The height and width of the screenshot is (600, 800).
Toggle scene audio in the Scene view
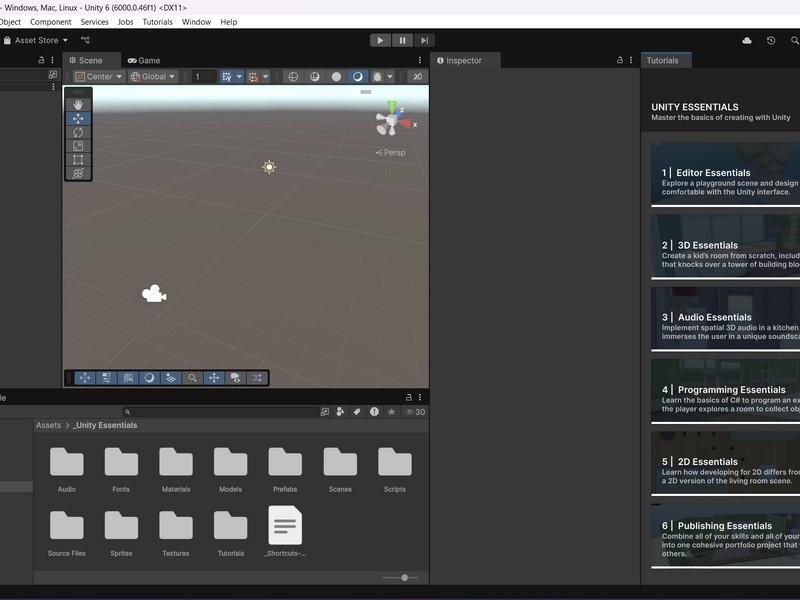click(359, 75)
